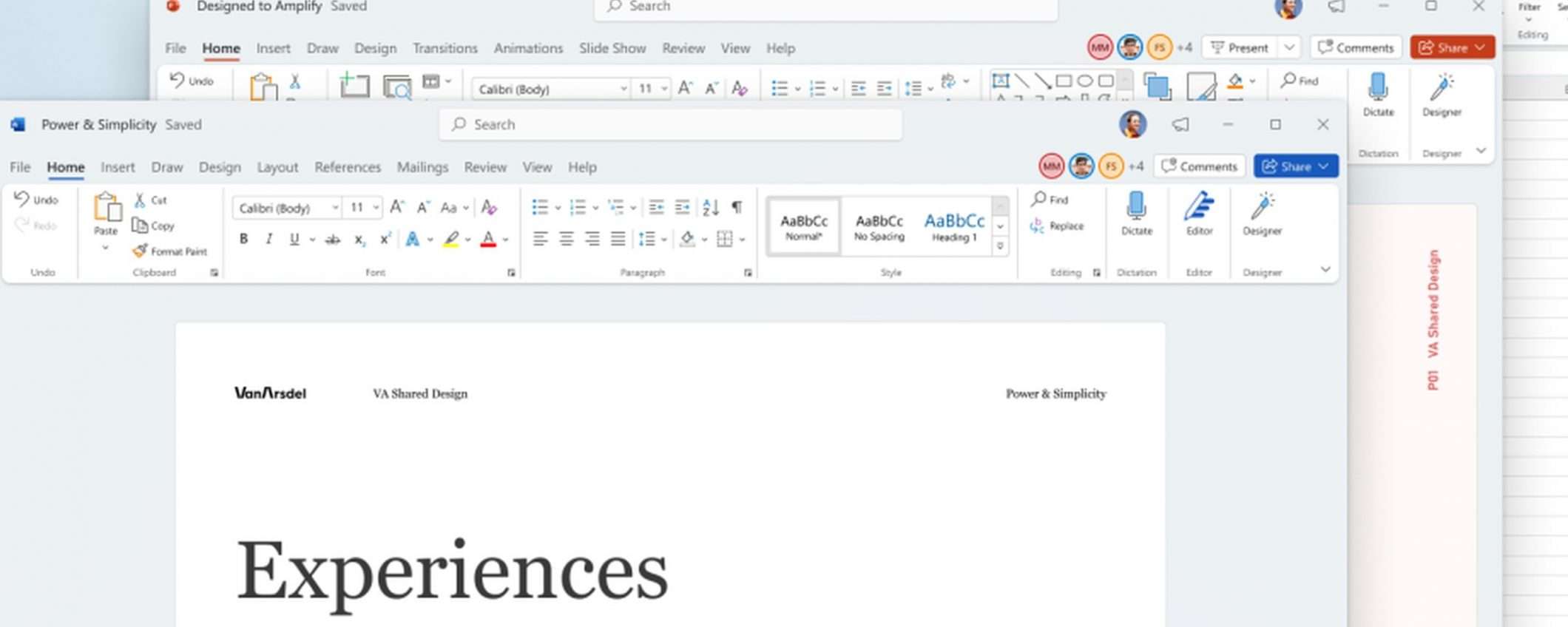Show paragraph marks with pilcrow icon
Screen dimensions: 1568x627
[x=737, y=207]
